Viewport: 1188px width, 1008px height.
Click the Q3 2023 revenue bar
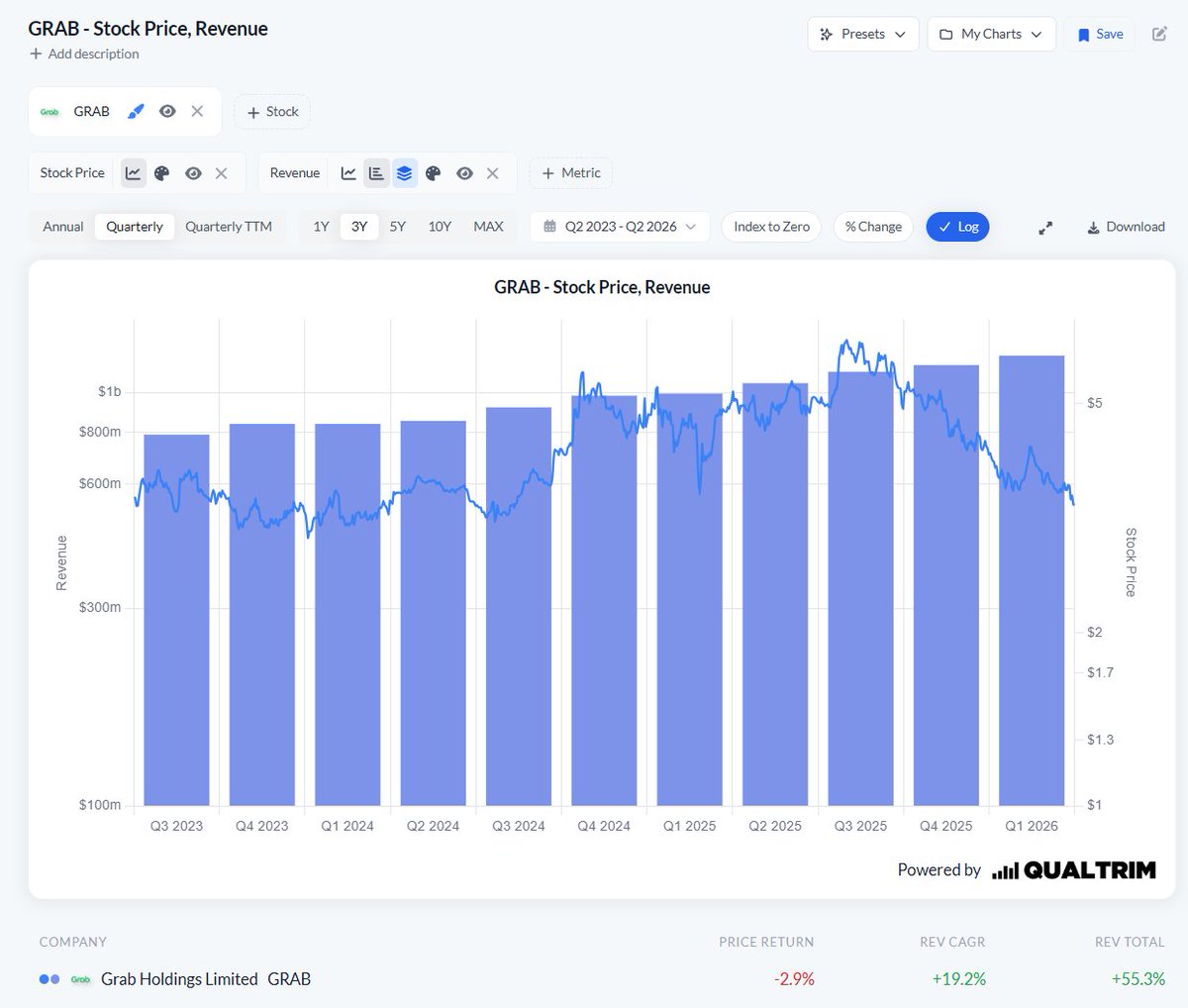point(176,620)
